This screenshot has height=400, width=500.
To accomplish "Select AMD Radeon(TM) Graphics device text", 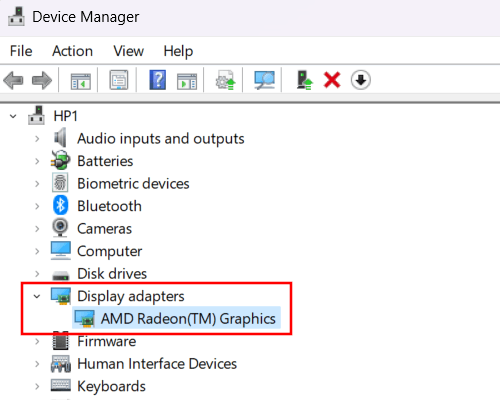I will pyautogui.click(x=188, y=319).
